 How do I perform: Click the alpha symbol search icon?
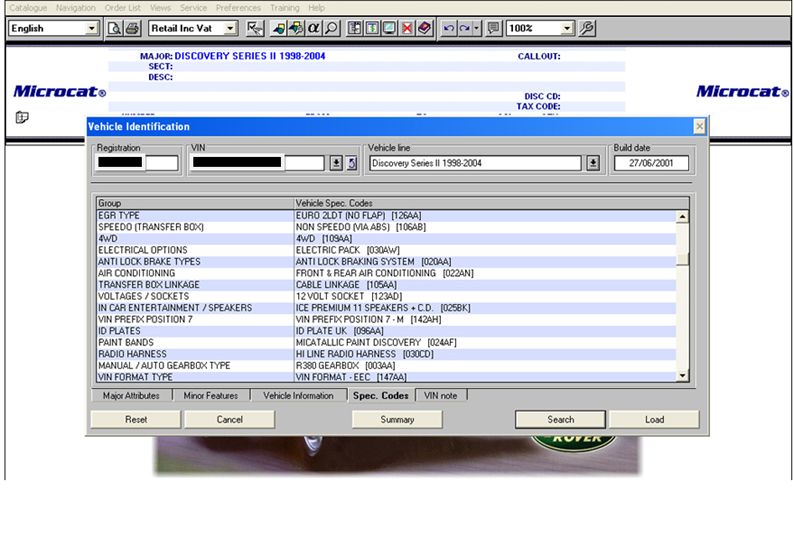click(313, 28)
